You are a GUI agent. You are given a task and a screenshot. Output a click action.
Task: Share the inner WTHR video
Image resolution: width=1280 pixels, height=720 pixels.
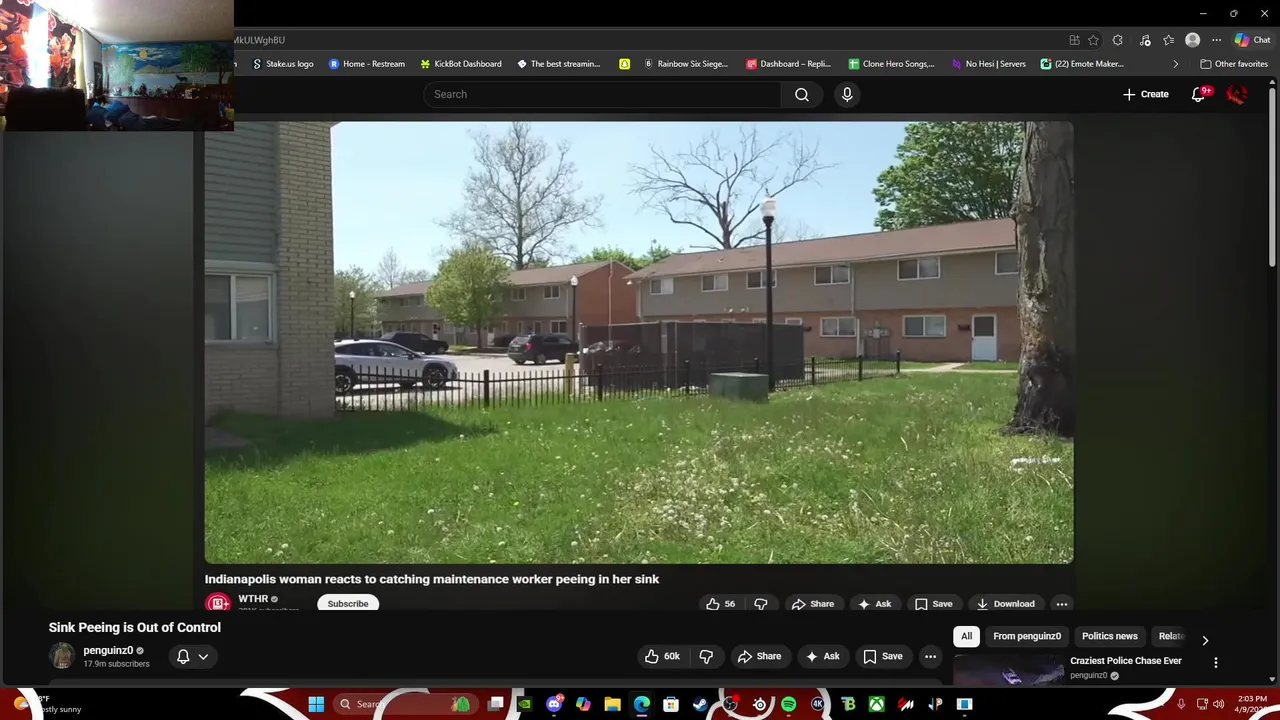coord(812,604)
